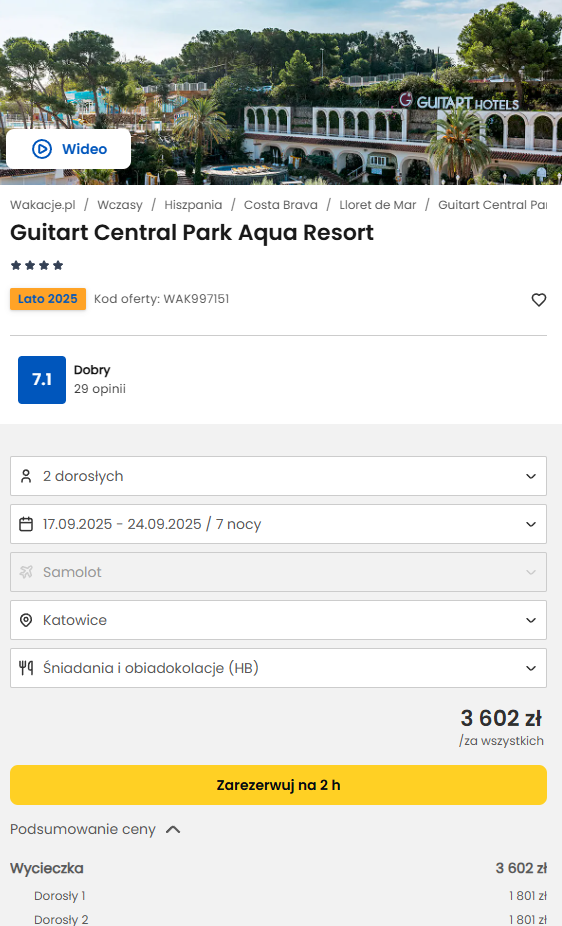Click the four-star hotel rating
This screenshot has width=562, height=926.
pos(37,265)
